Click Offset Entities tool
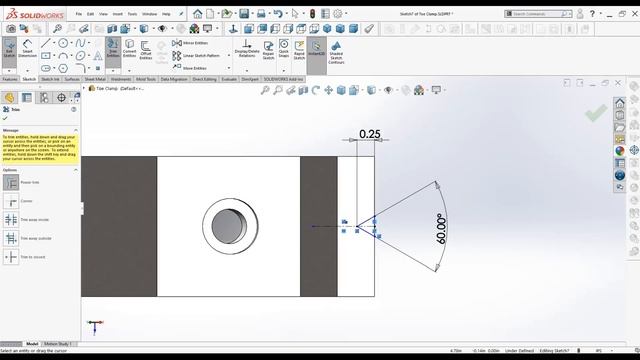The width and height of the screenshot is (640, 360). click(146, 50)
